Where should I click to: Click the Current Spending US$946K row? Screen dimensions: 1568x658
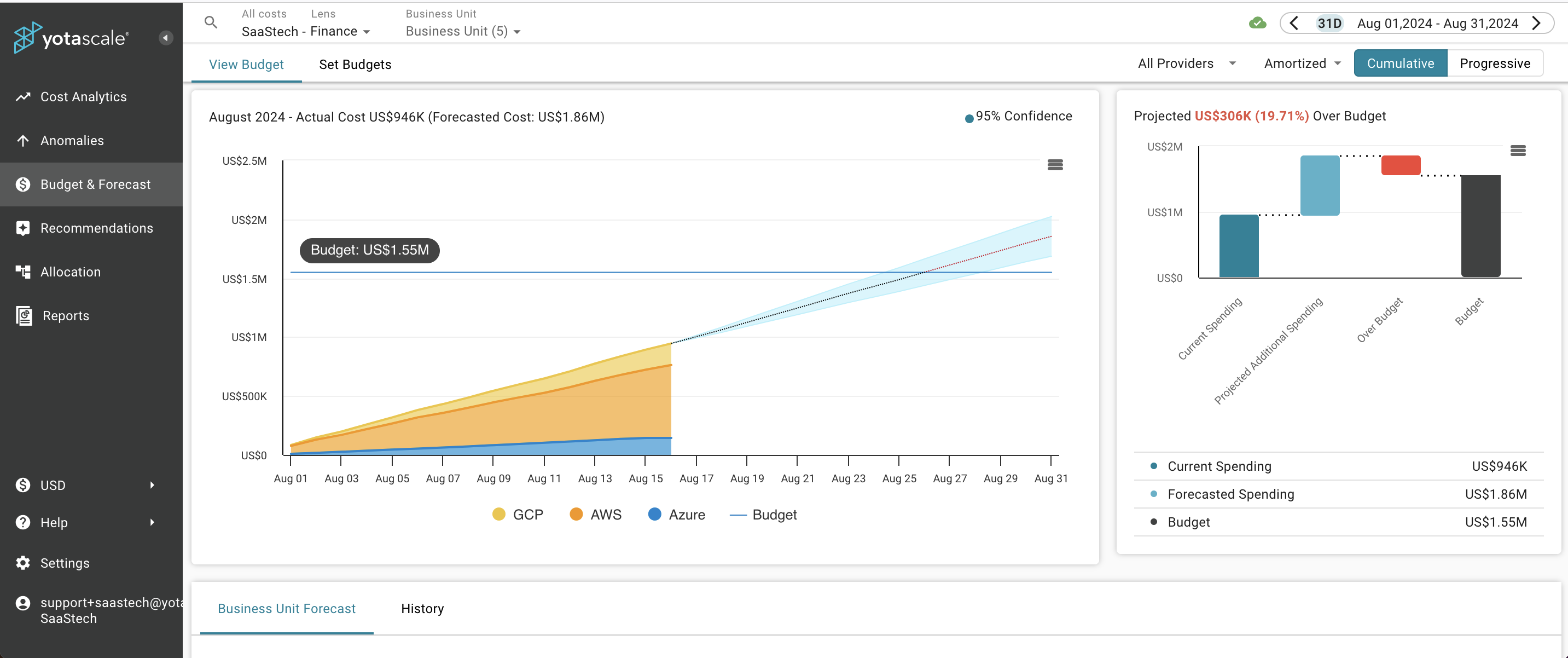(1339, 467)
